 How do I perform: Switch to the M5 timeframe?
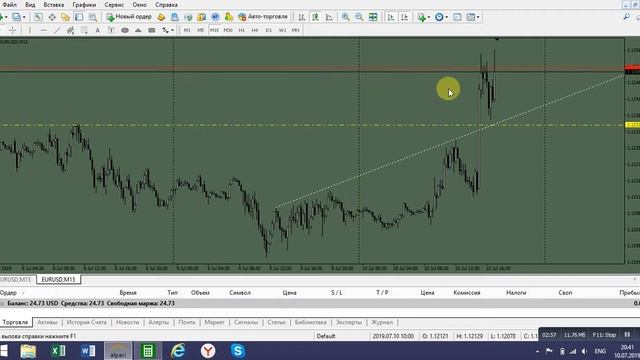click(200, 30)
